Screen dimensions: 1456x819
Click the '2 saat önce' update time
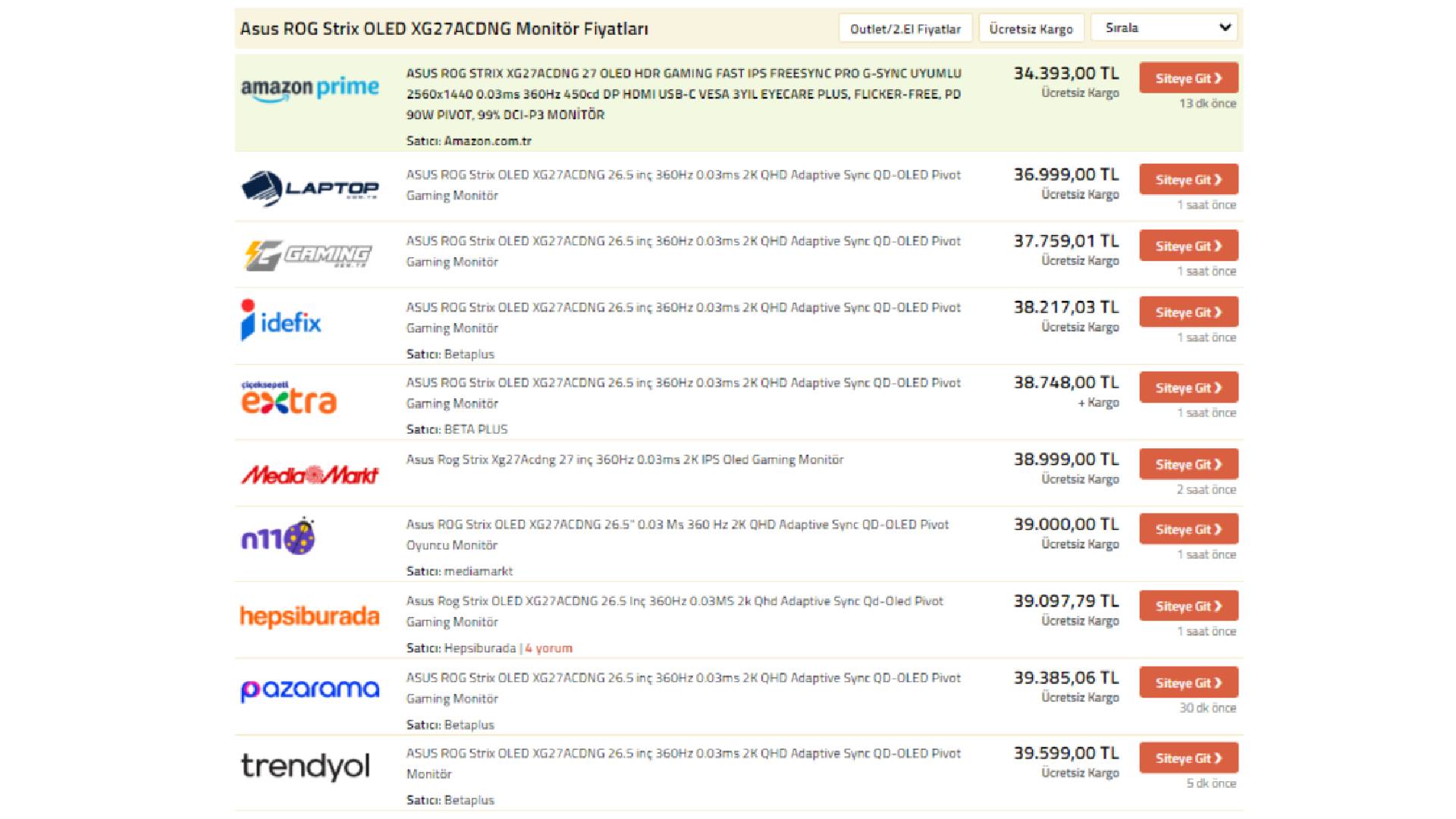[x=1207, y=490]
